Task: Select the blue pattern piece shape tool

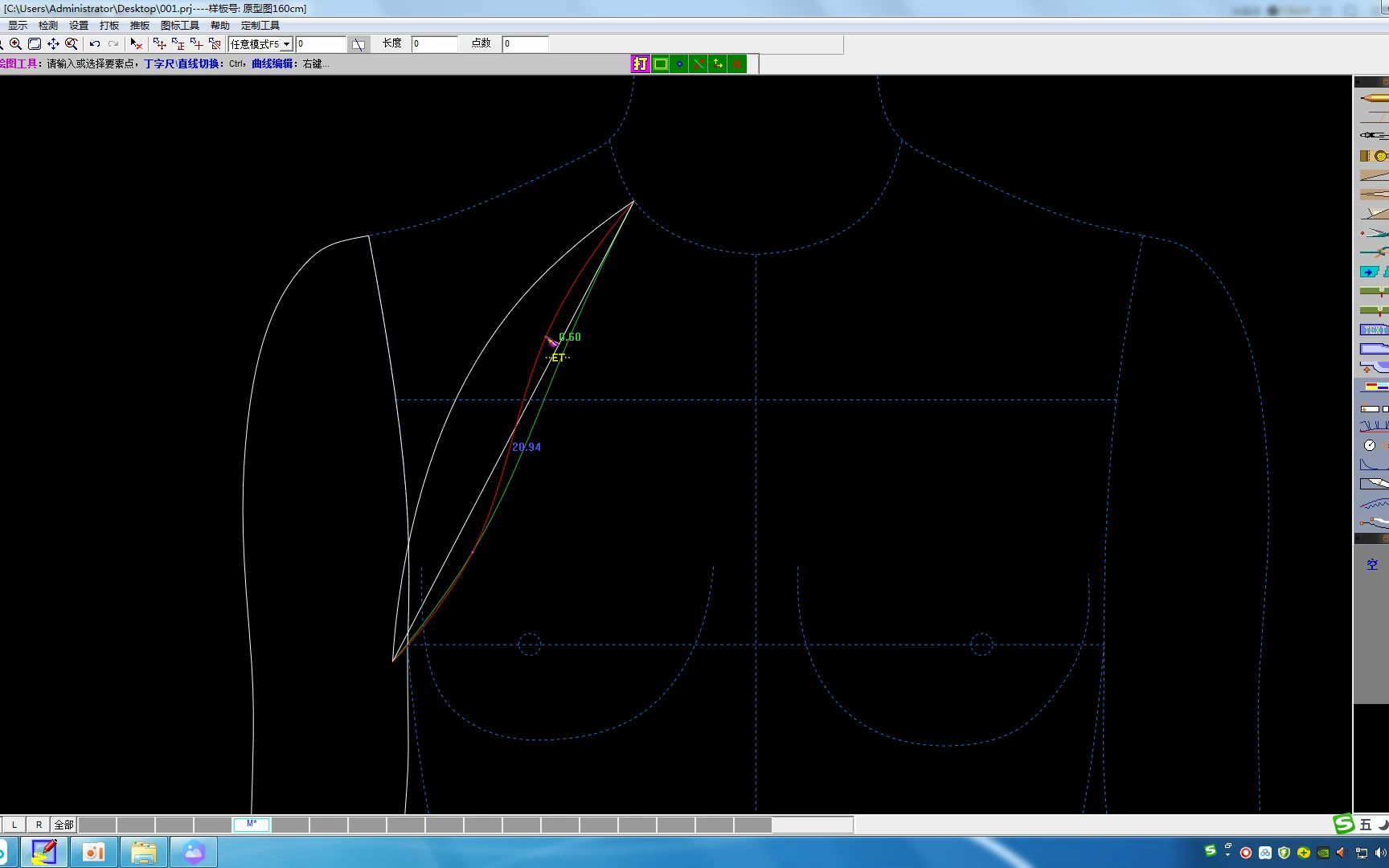Action: 1374,349
